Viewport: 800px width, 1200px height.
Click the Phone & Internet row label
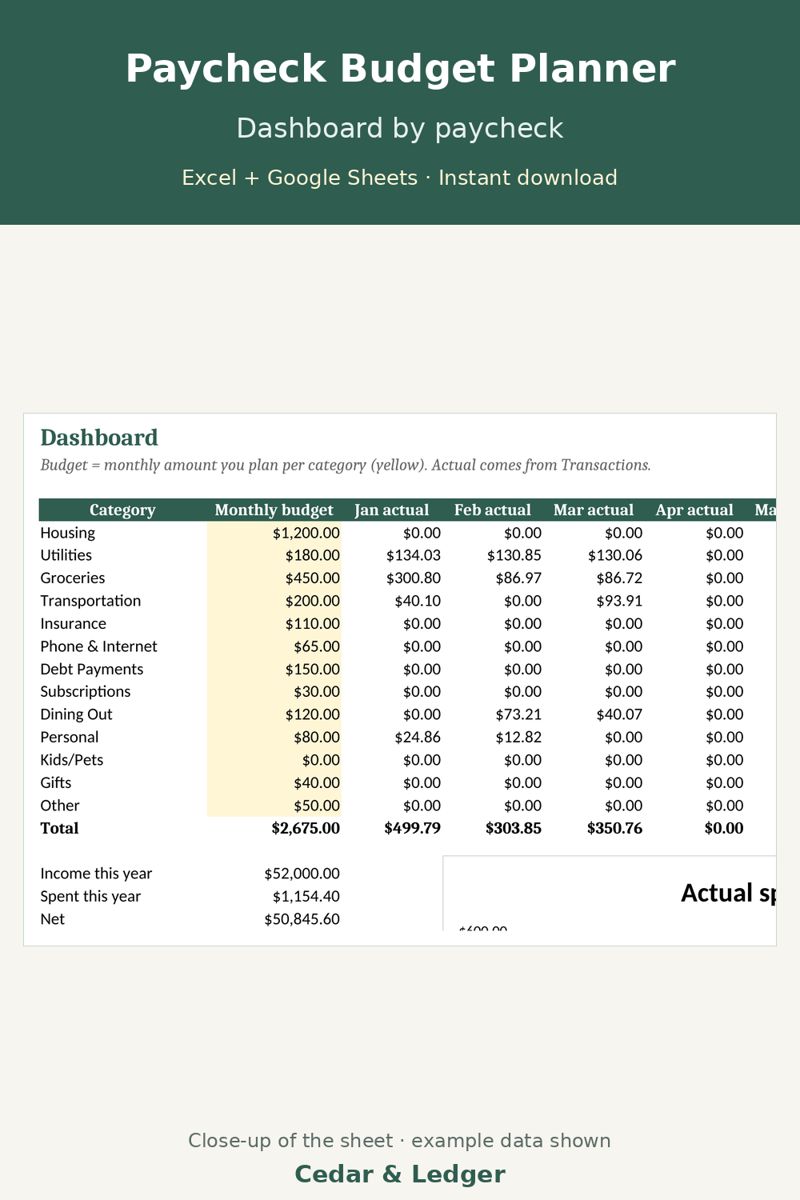tap(99, 646)
